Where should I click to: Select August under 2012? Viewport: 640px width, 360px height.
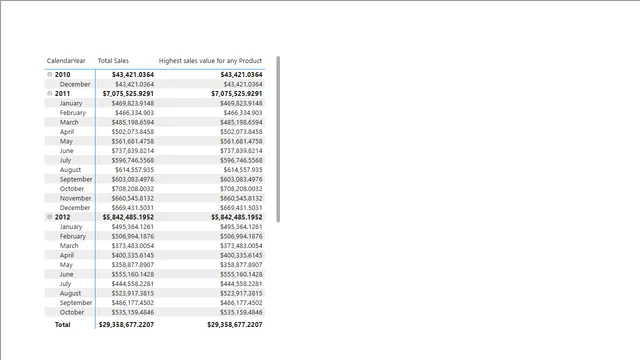coord(70,293)
